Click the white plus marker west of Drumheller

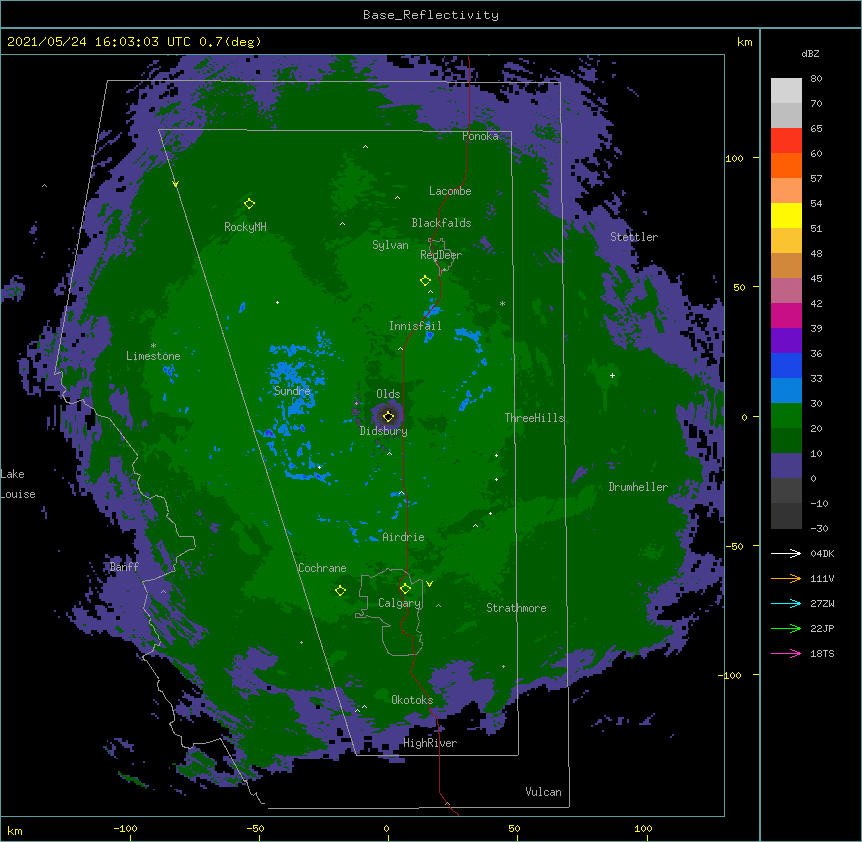tap(612, 375)
